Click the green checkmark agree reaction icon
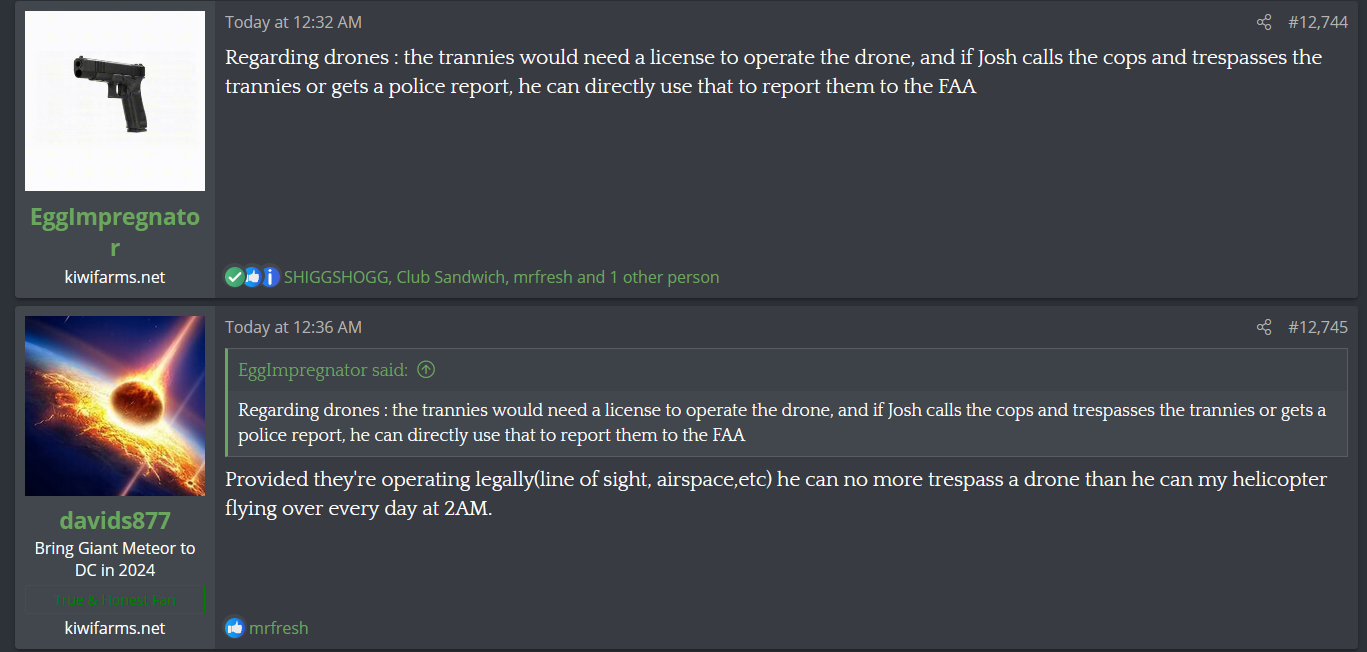The image size is (1367, 652). [235, 277]
